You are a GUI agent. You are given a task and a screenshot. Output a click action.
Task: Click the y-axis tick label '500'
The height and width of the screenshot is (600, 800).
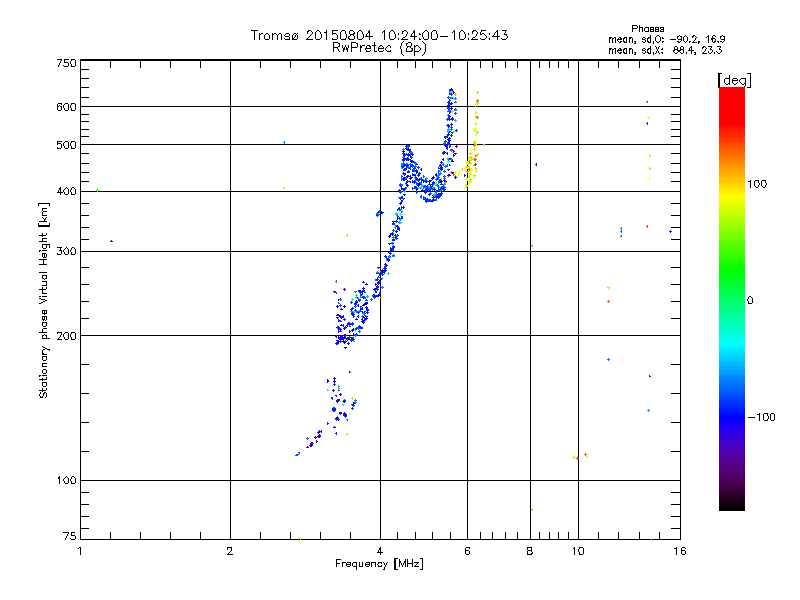[66, 145]
